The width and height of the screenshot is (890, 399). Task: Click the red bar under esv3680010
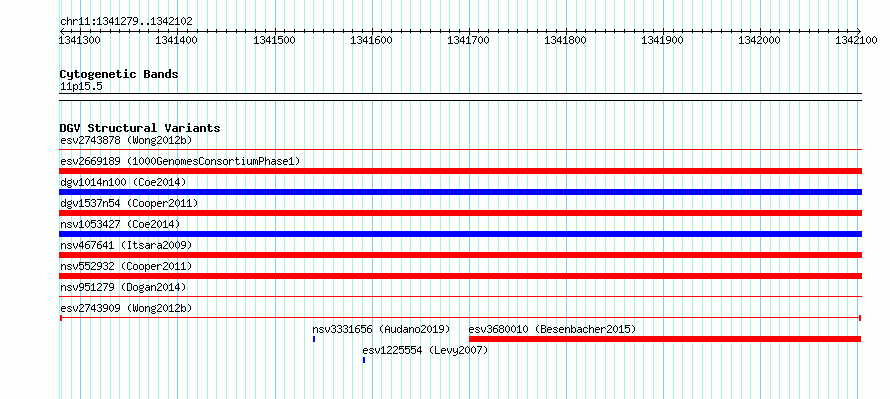(x=665, y=339)
